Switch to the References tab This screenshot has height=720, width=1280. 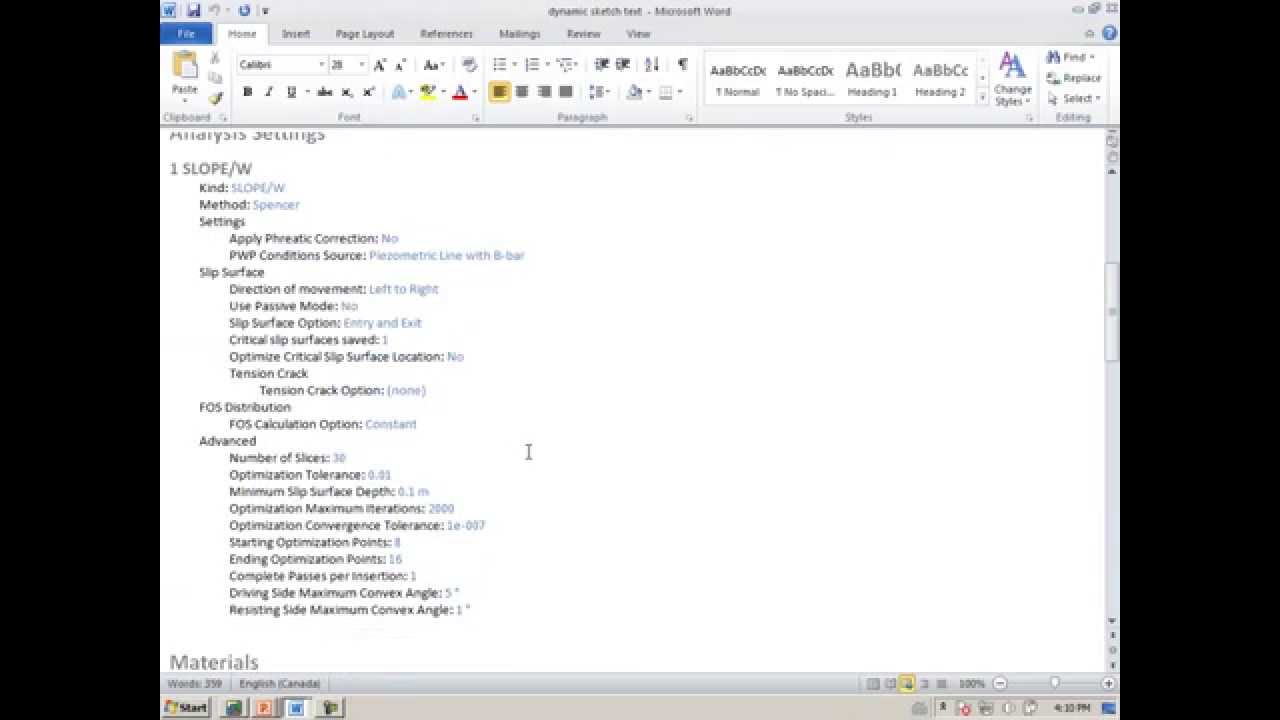(x=447, y=34)
